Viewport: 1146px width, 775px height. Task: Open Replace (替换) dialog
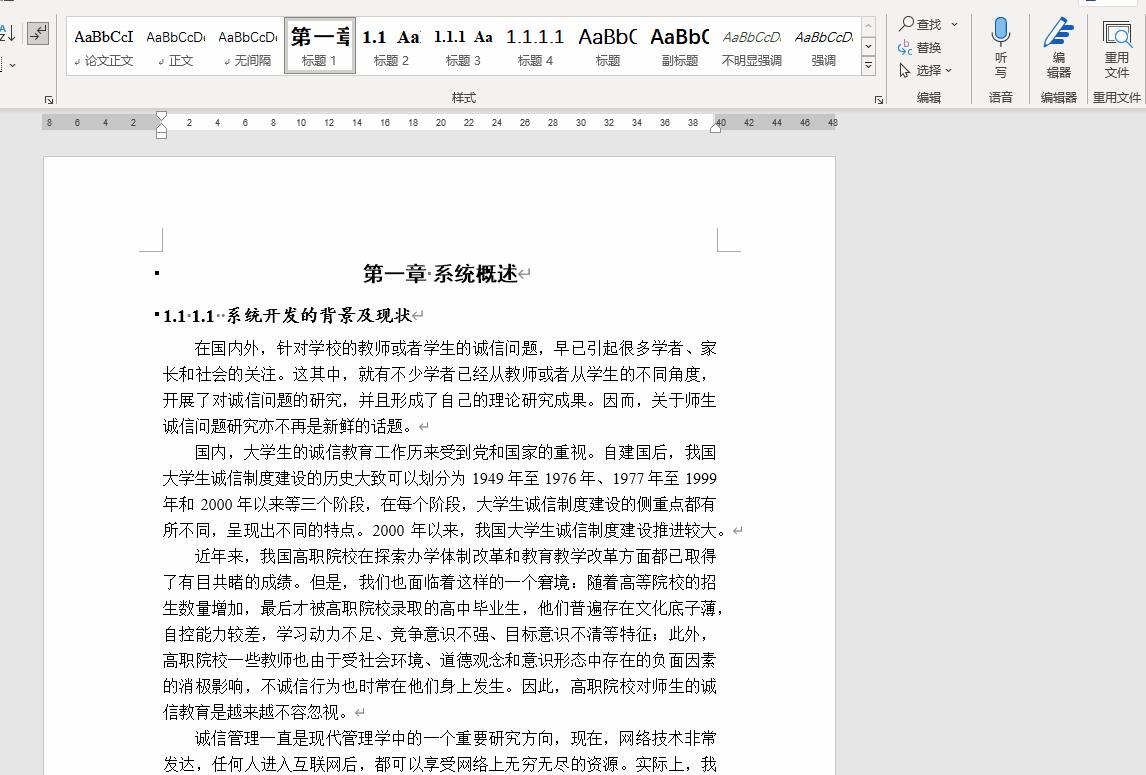point(928,47)
